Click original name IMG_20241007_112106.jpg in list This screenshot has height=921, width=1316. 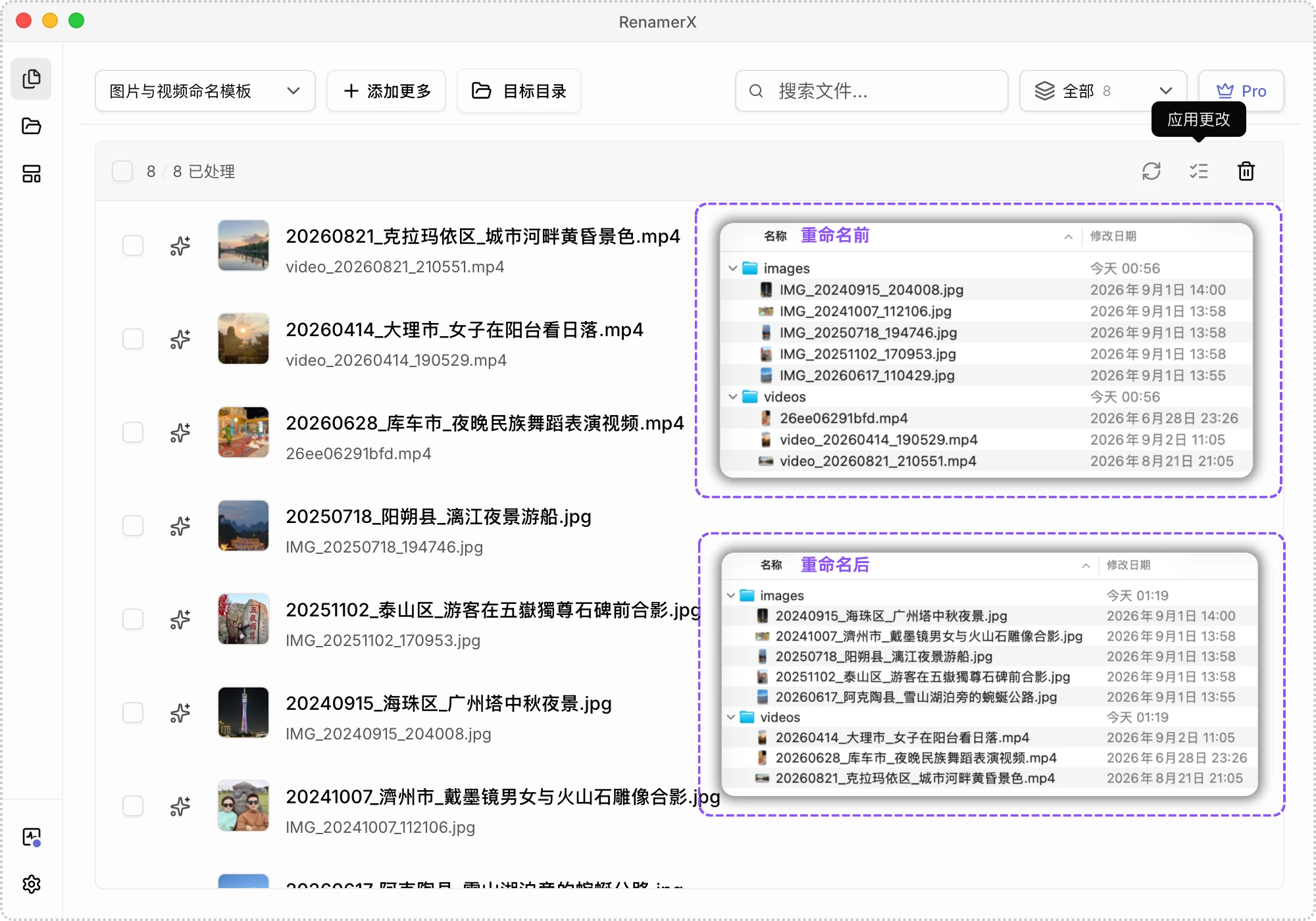[380, 828]
